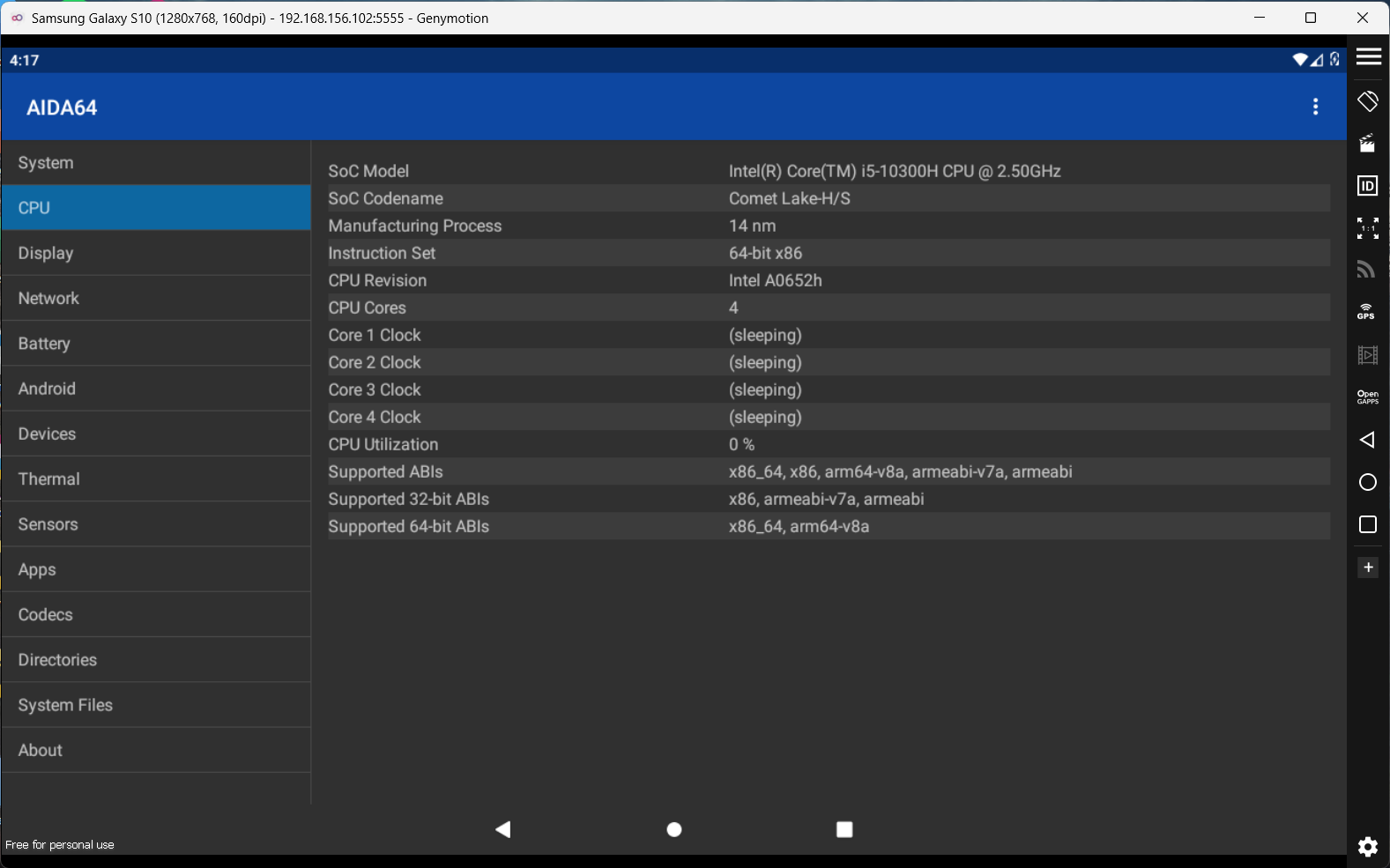Image resolution: width=1390 pixels, height=868 pixels.
Task: Click the 'Intel A0652h' CPU revision value
Action: (776, 280)
